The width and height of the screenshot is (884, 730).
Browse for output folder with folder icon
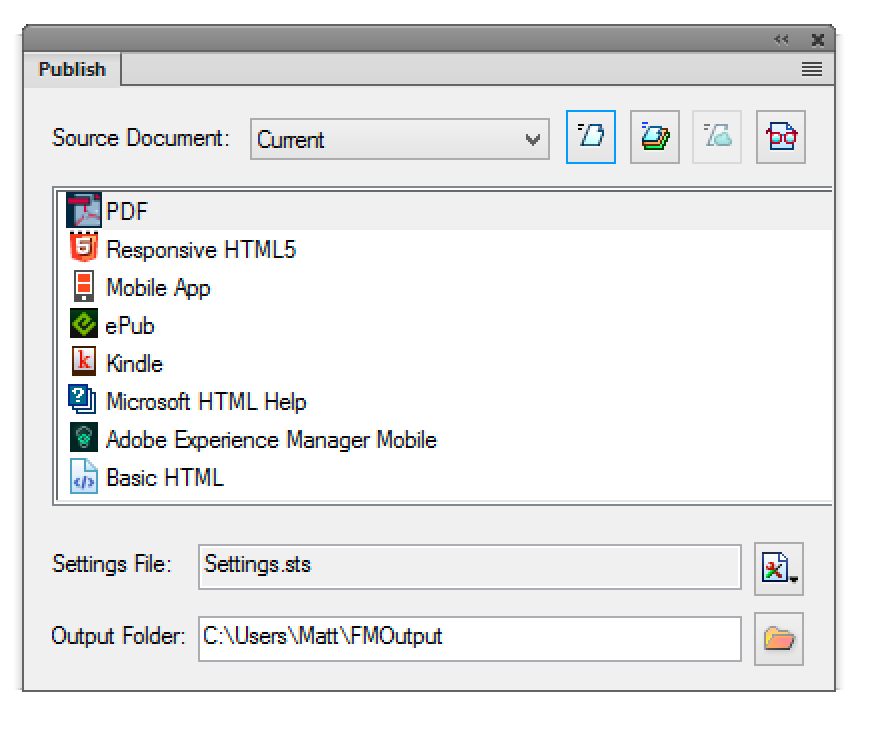coord(779,637)
